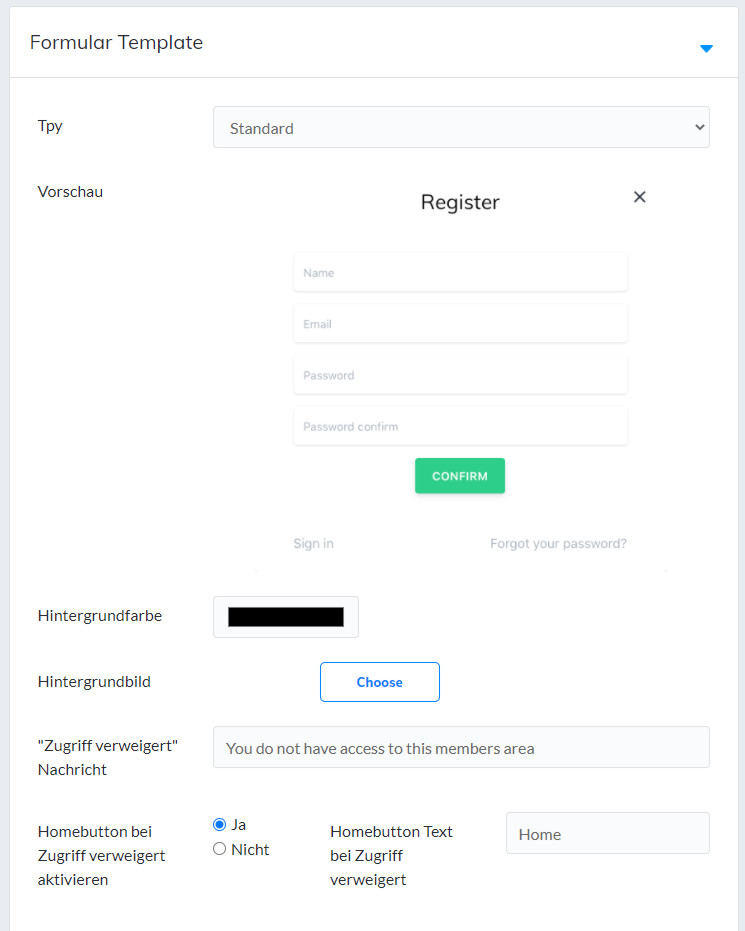Open the Forgot your password link
This screenshot has width=745, height=931.
point(558,544)
